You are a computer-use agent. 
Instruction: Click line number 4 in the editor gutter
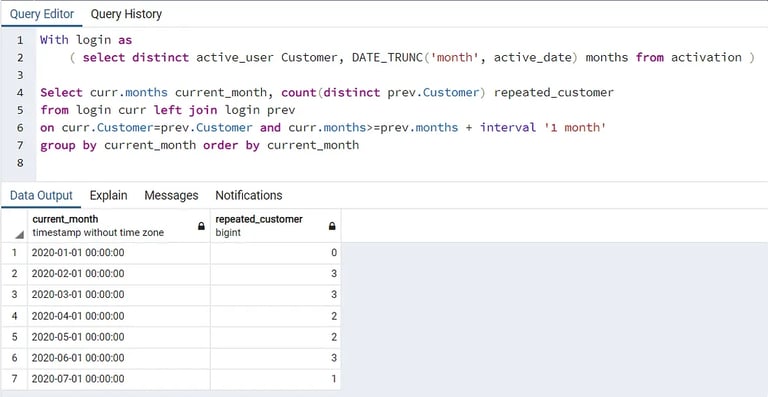point(20,93)
